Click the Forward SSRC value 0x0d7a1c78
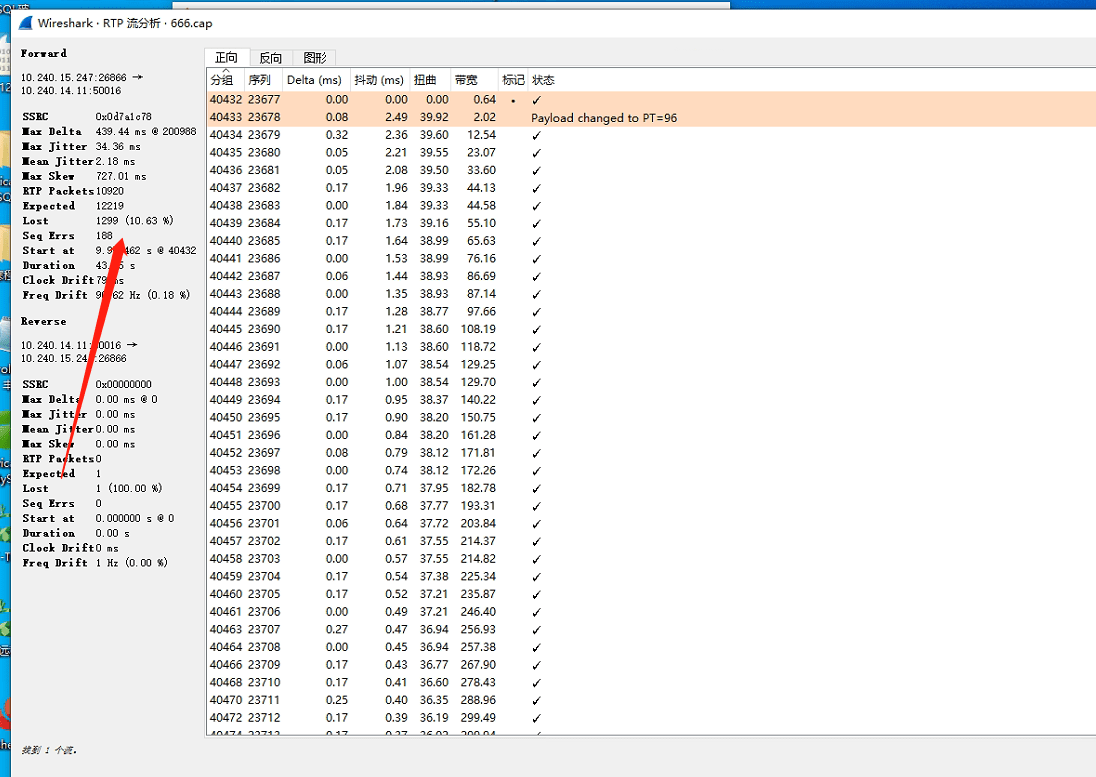 click(123, 117)
